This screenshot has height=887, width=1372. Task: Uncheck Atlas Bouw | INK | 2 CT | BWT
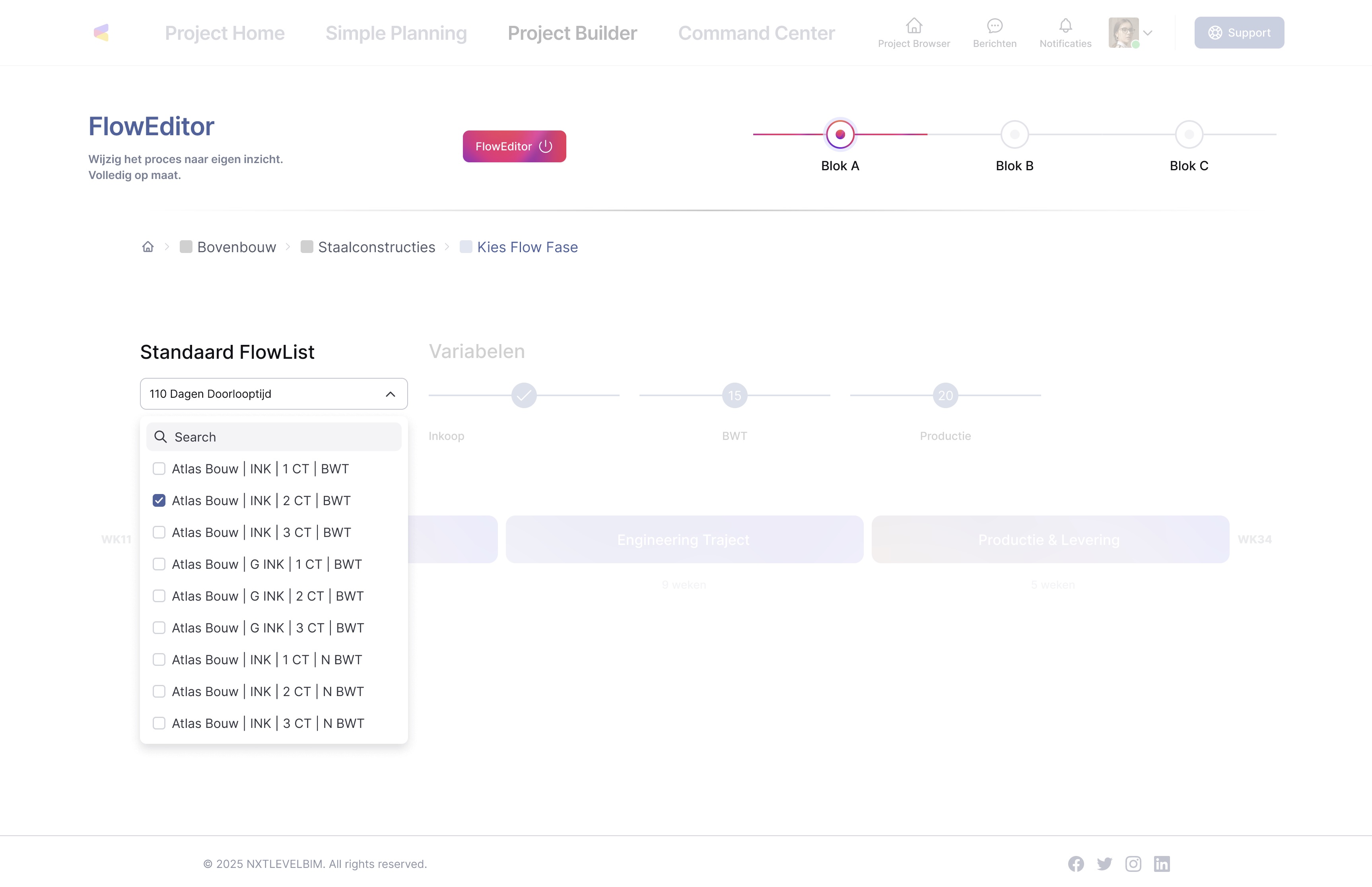click(x=159, y=500)
